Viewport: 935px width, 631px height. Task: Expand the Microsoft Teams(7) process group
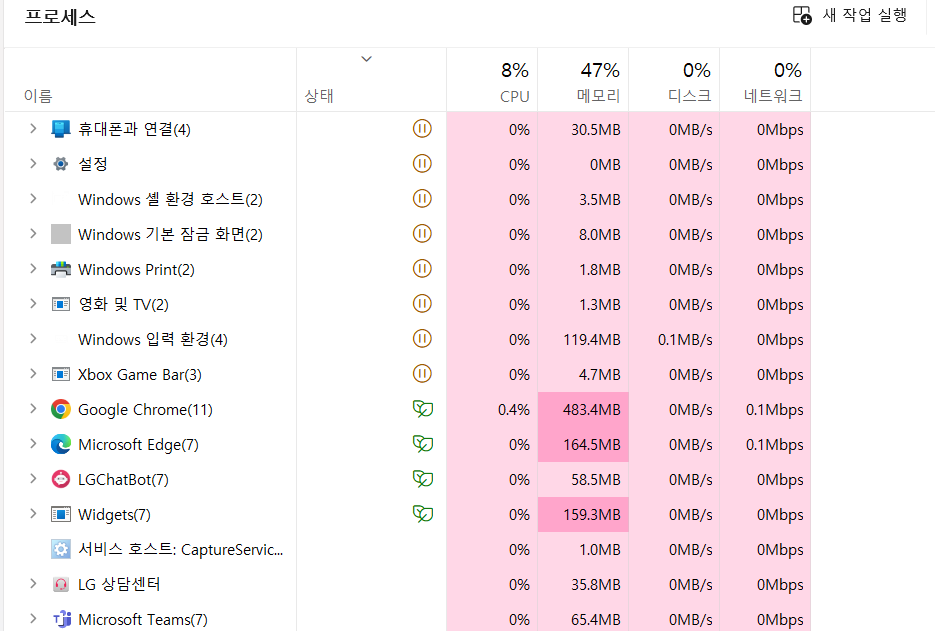(33, 619)
